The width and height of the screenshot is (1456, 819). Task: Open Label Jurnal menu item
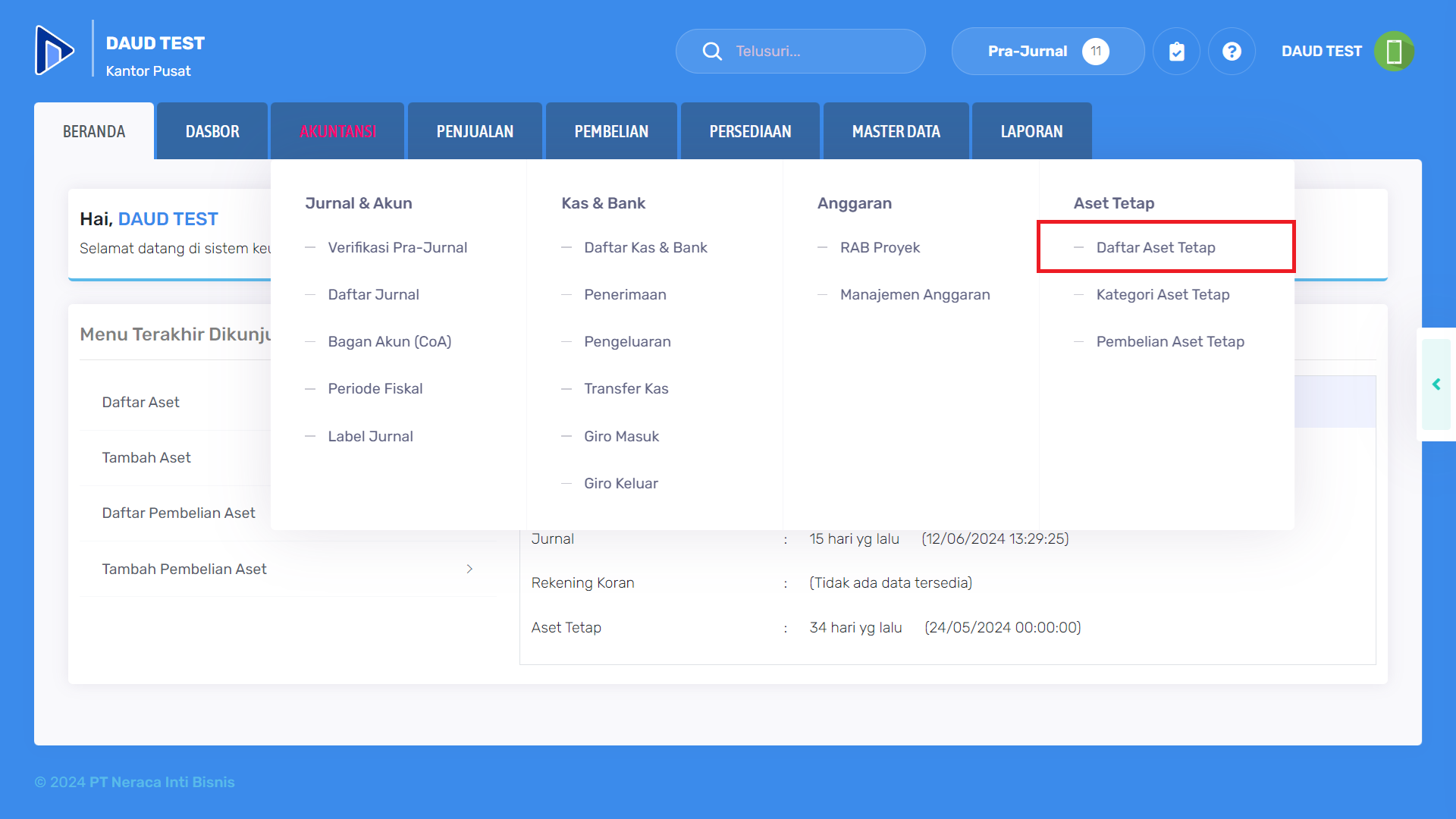(x=370, y=436)
